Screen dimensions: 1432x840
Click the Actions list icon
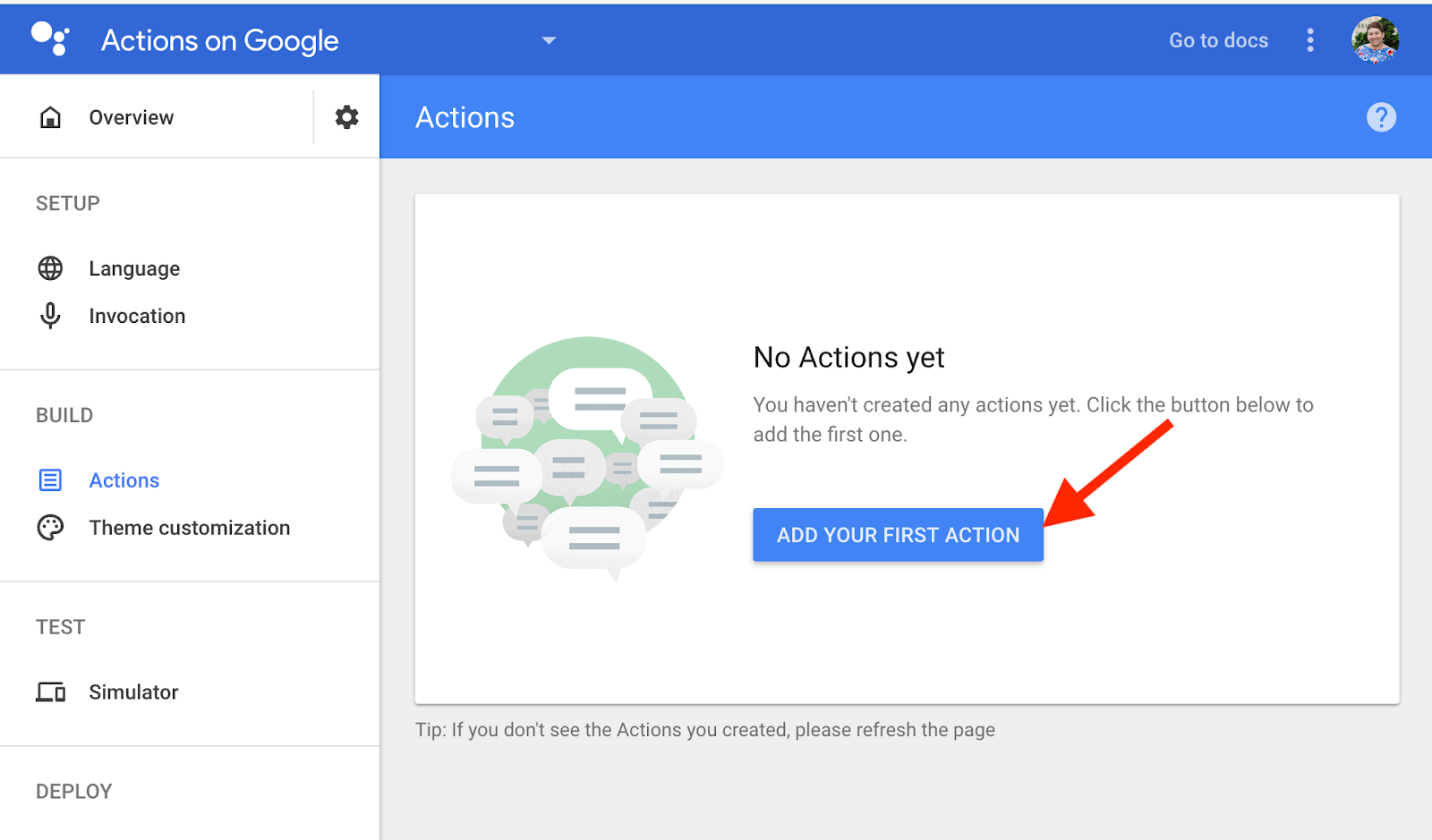click(50, 480)
